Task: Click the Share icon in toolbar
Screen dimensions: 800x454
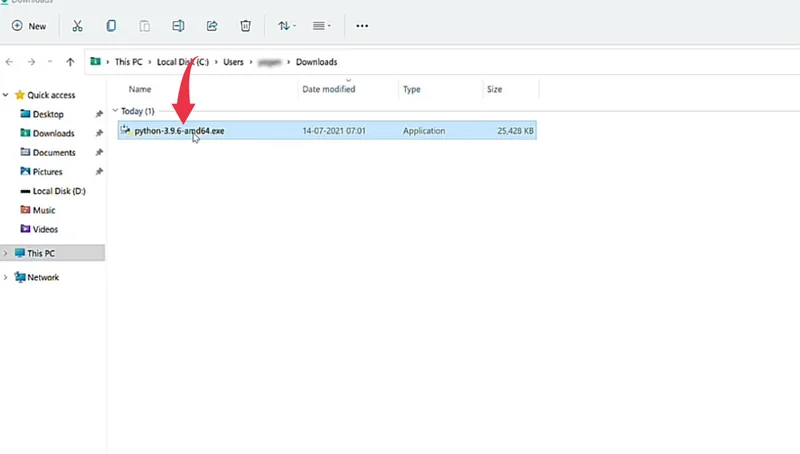Action: click(212, 26)
